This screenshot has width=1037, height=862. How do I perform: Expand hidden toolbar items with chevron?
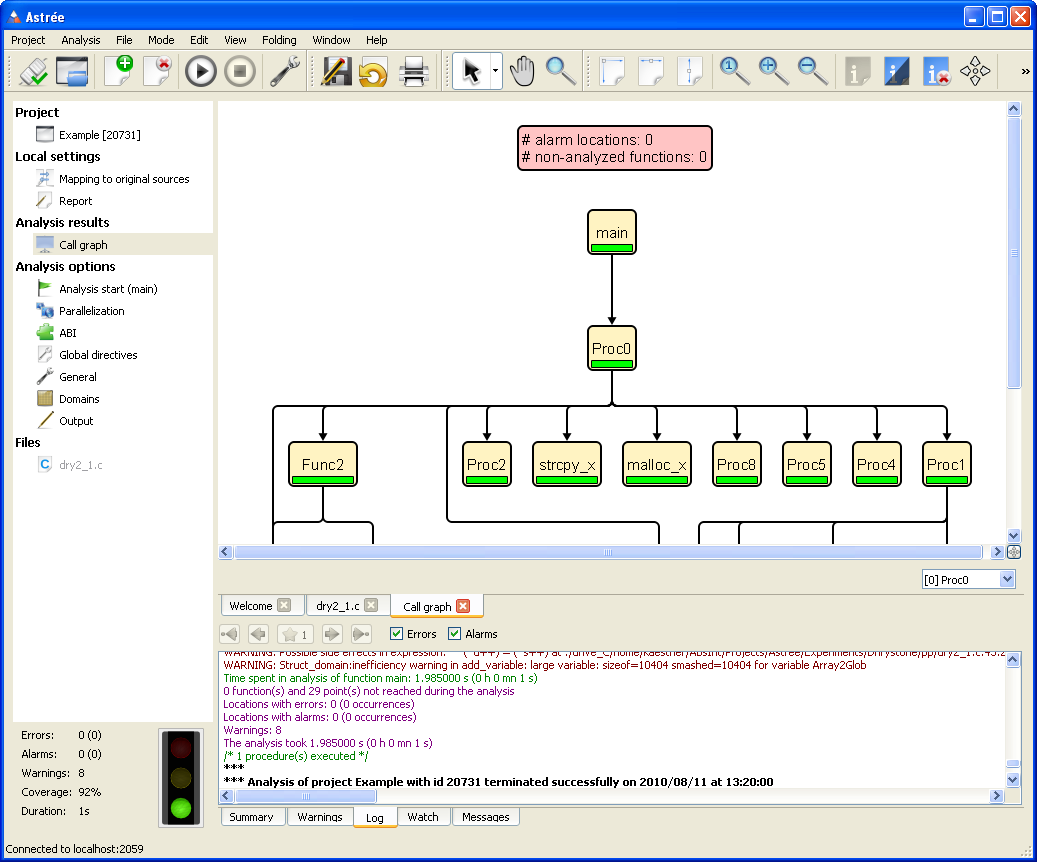coord(1025,71)
